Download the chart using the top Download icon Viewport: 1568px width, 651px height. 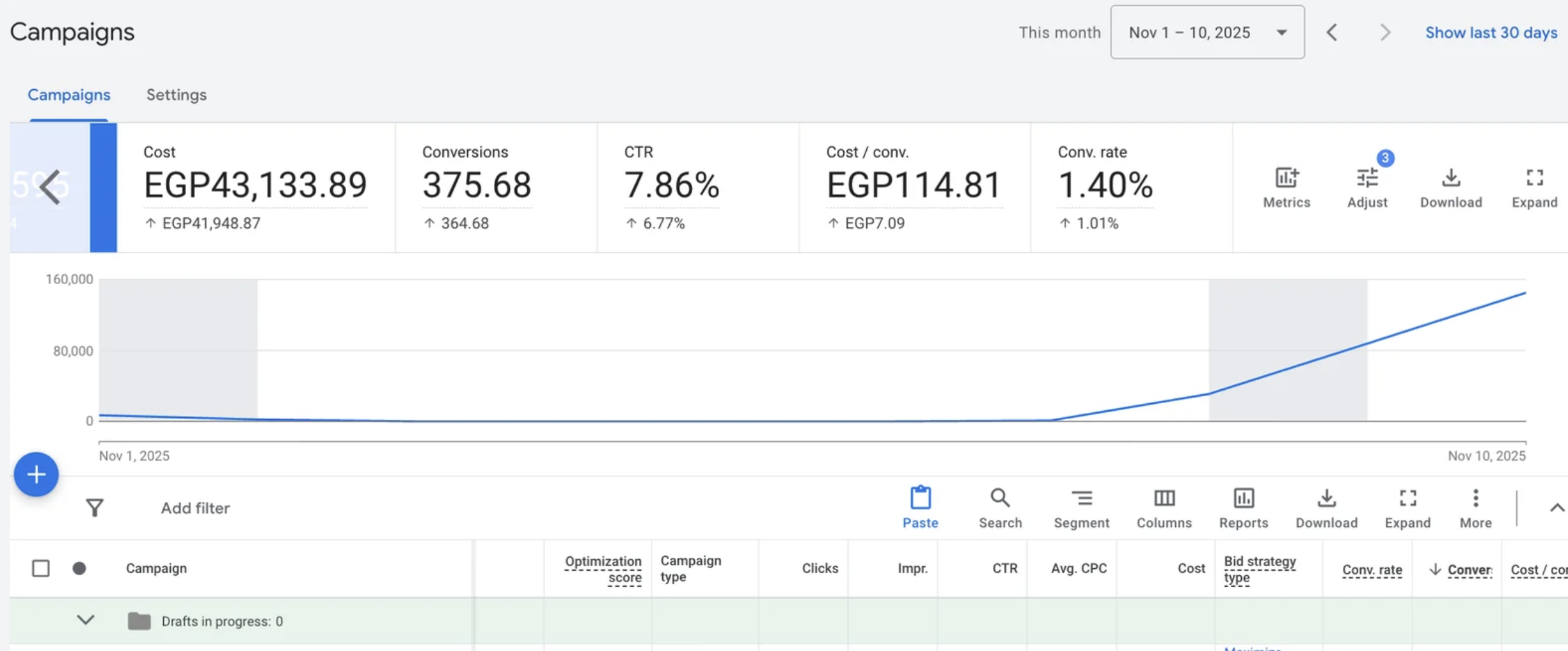(x=1450, y=179)
